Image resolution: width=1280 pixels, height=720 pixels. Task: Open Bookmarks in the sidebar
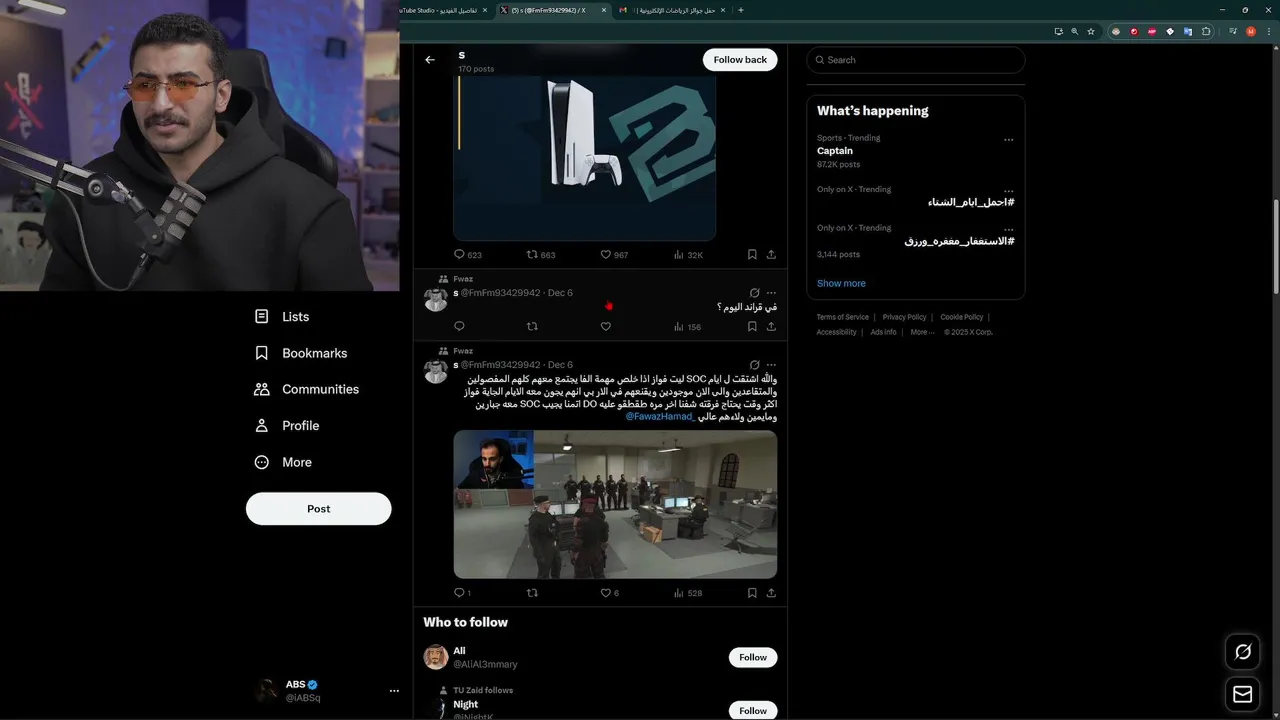point(301,353)
